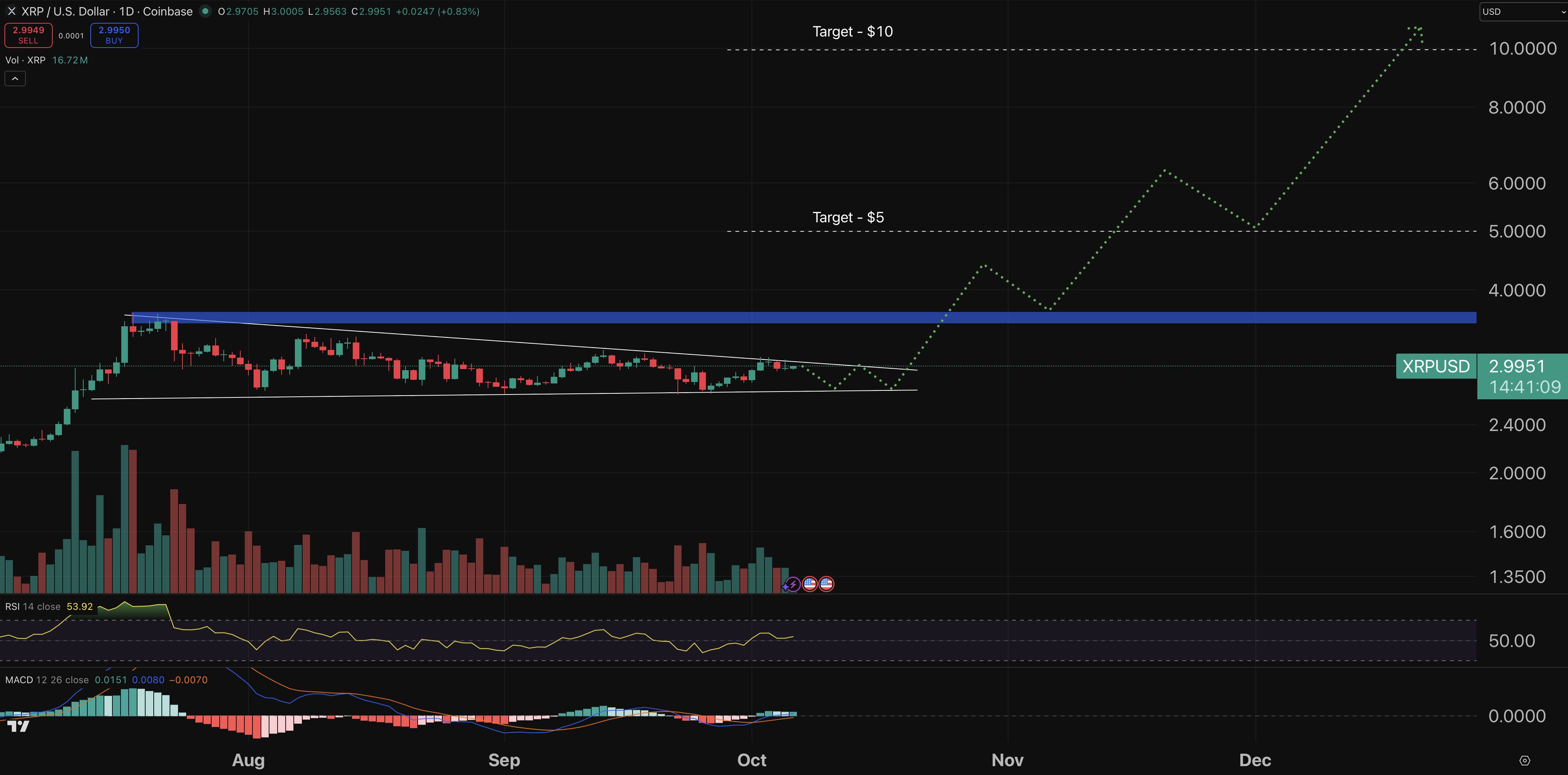Select the MACD 12 26 close legend
The image size is (1568, 775).
point(46,680)
